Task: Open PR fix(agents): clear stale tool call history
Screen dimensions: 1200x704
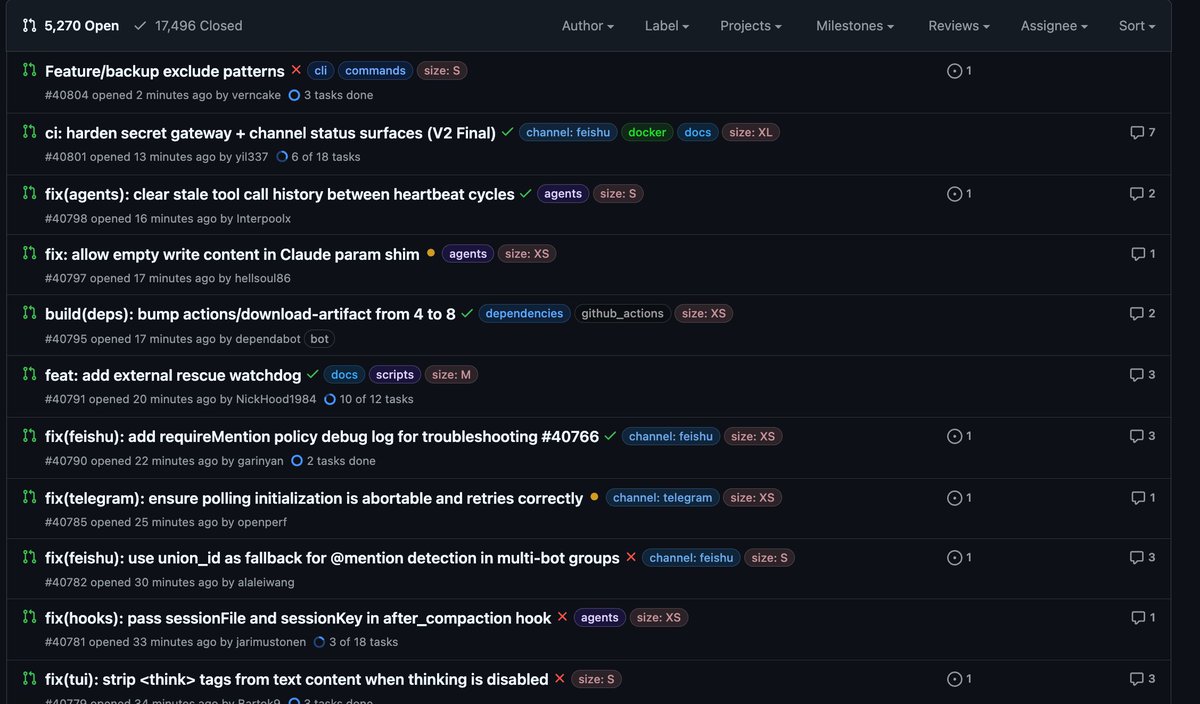Action: [280, 194]
